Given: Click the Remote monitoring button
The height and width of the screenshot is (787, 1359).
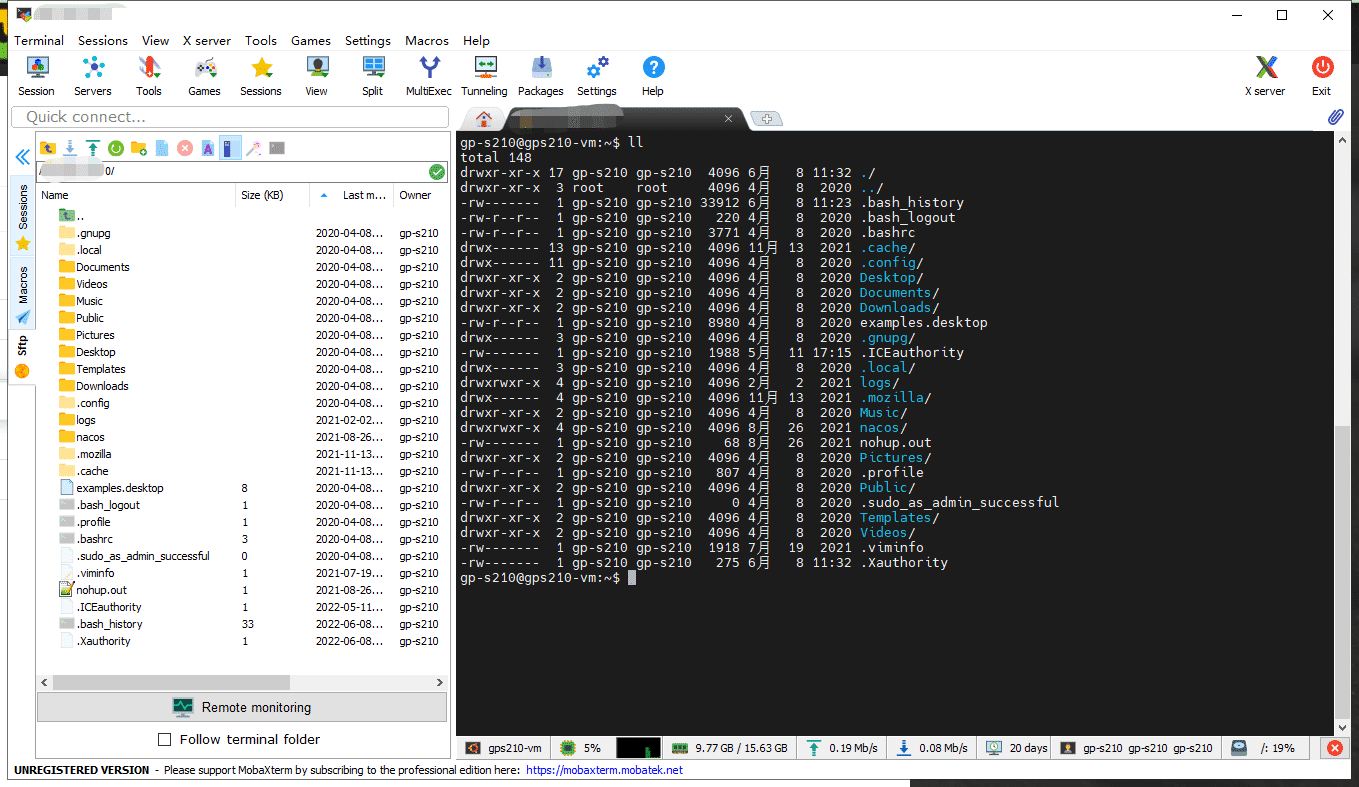Looking at the screenshot, I should point(242,707).
